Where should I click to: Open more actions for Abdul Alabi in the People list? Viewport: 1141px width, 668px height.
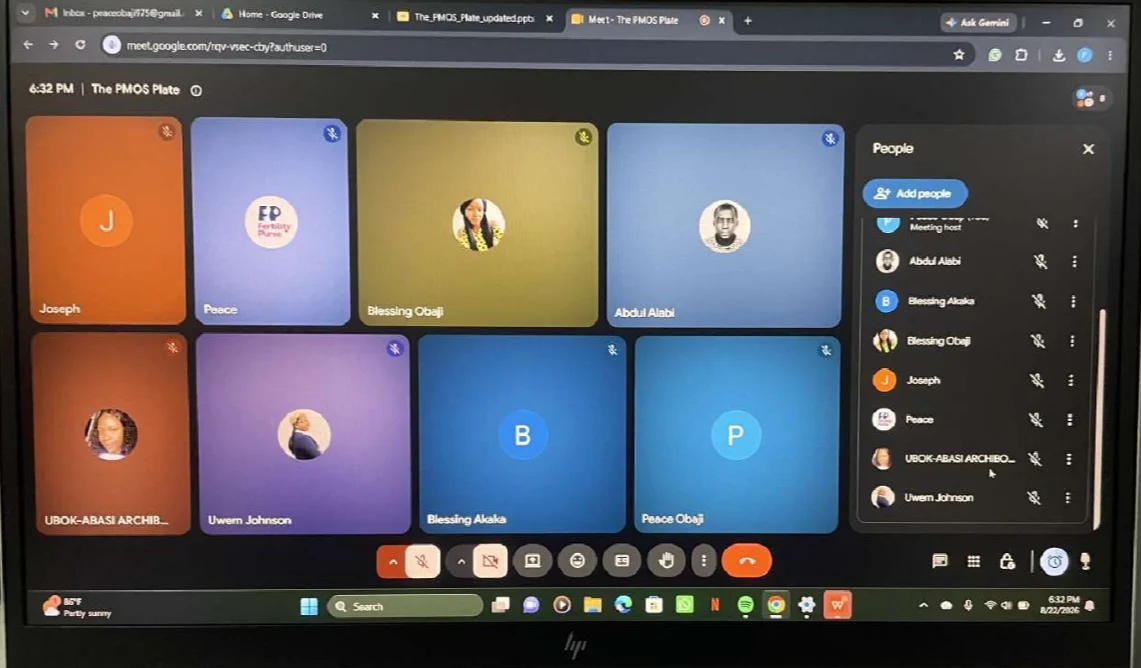click(1074, 261)
